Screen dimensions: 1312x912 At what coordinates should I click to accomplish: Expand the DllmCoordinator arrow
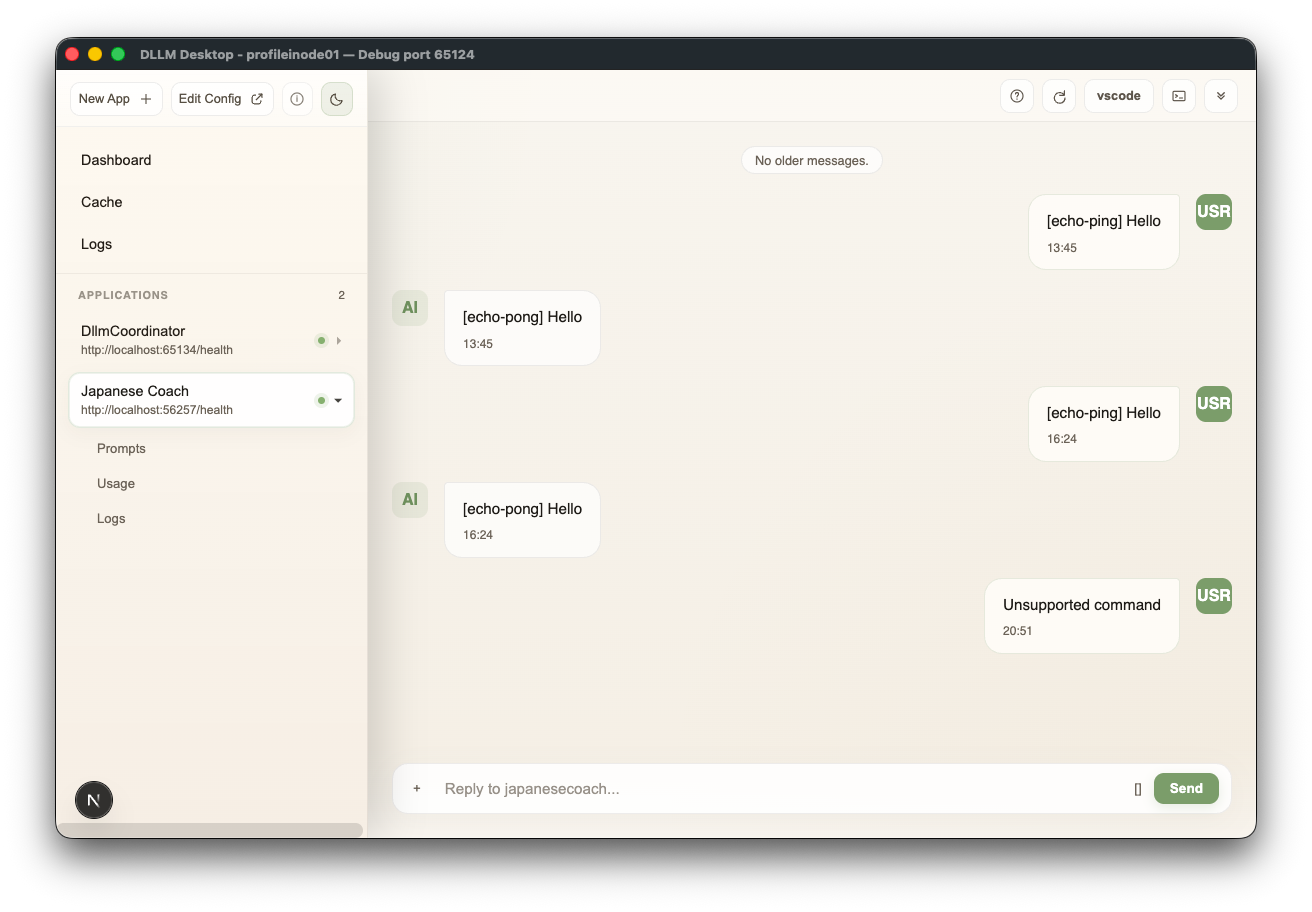339,340
